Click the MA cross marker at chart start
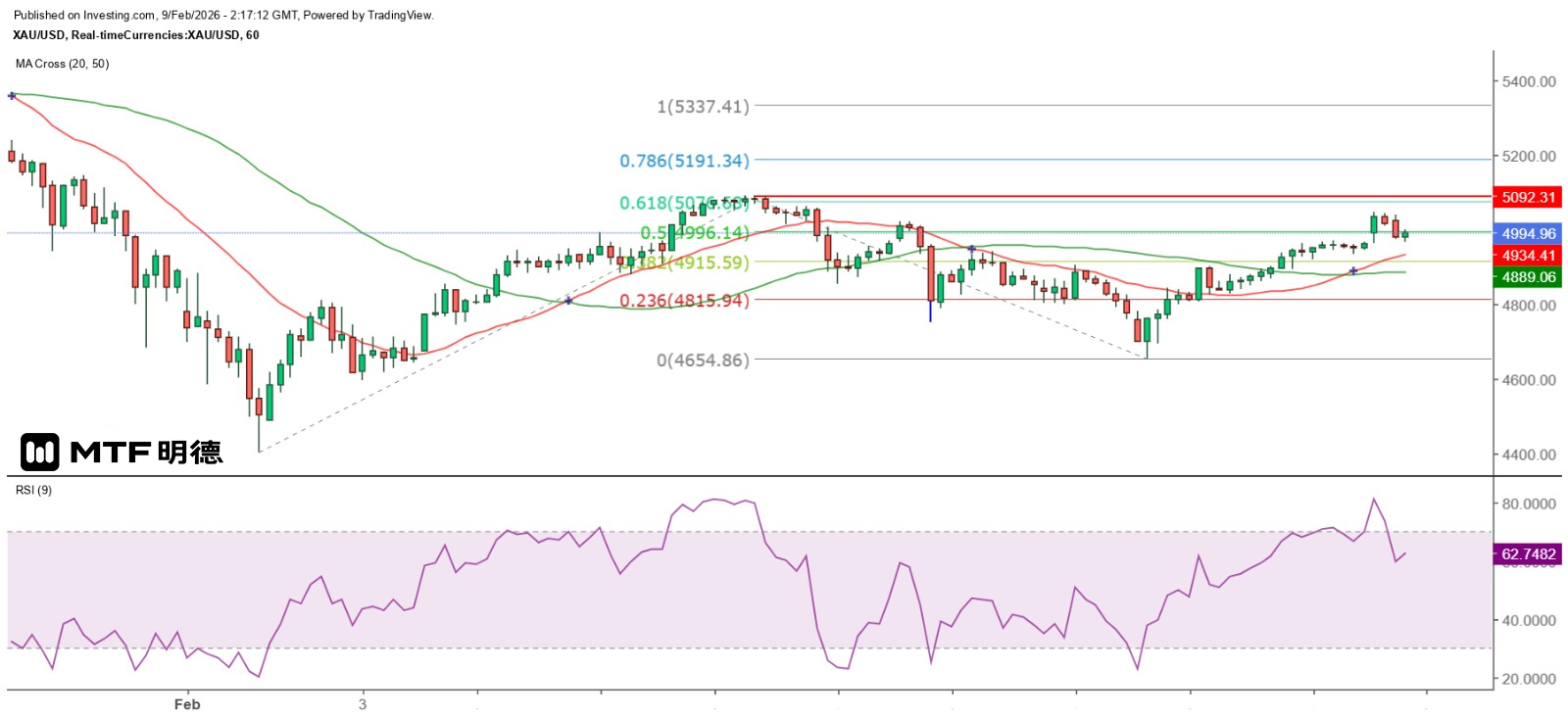This screenshot has width=1568, height=719. pyautogui.click(x=12, y=96)
